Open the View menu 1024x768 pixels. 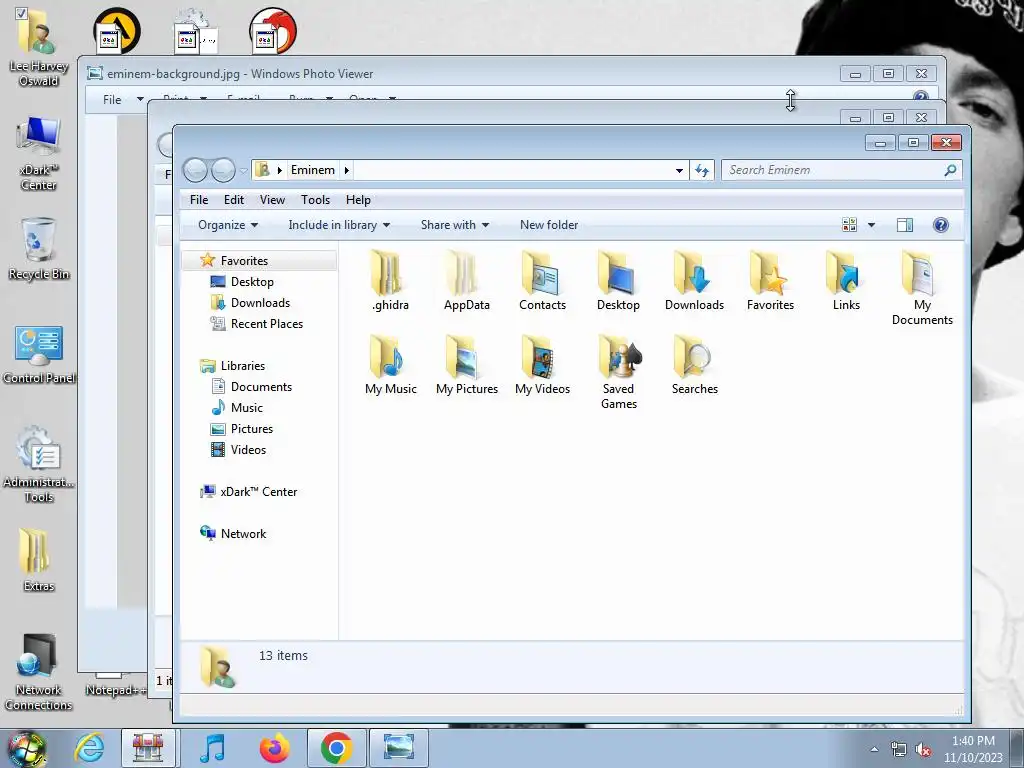[272, 200]
